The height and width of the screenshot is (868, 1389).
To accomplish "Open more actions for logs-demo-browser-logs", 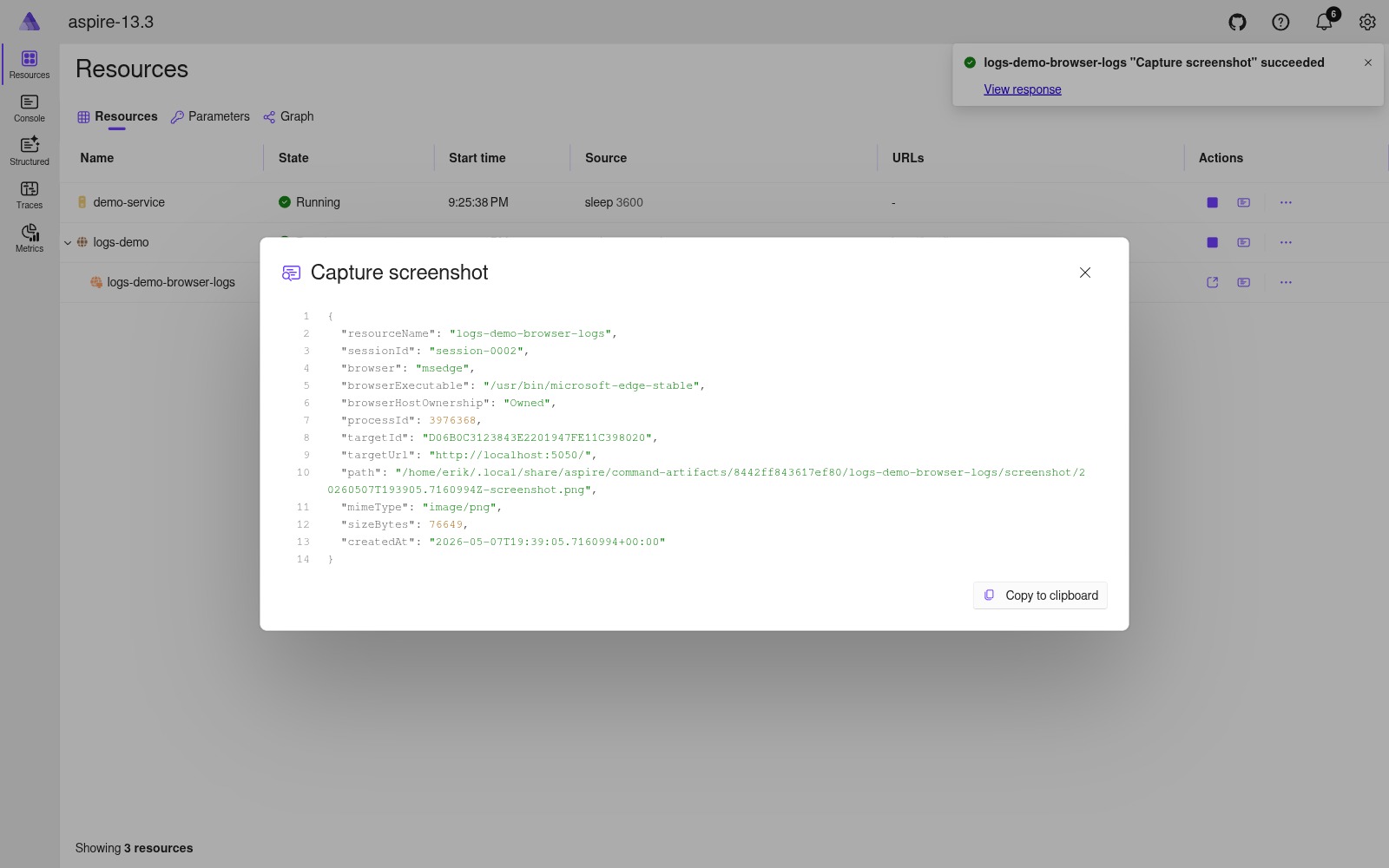I will (x=1286, y=282).
